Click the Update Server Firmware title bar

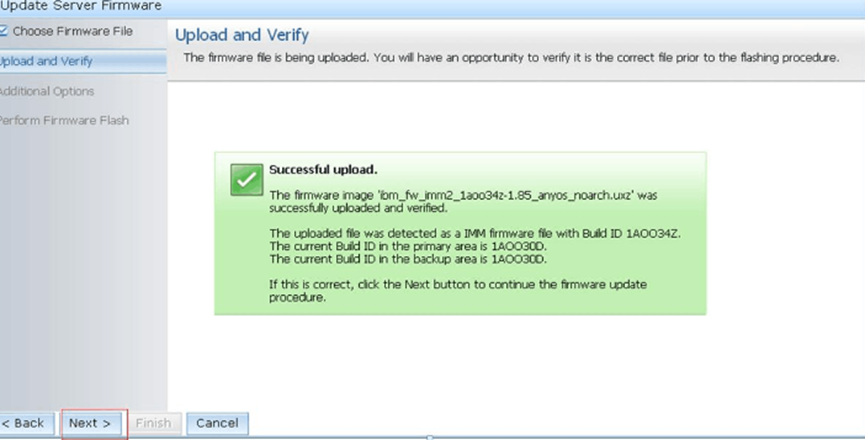click(81, 6)
